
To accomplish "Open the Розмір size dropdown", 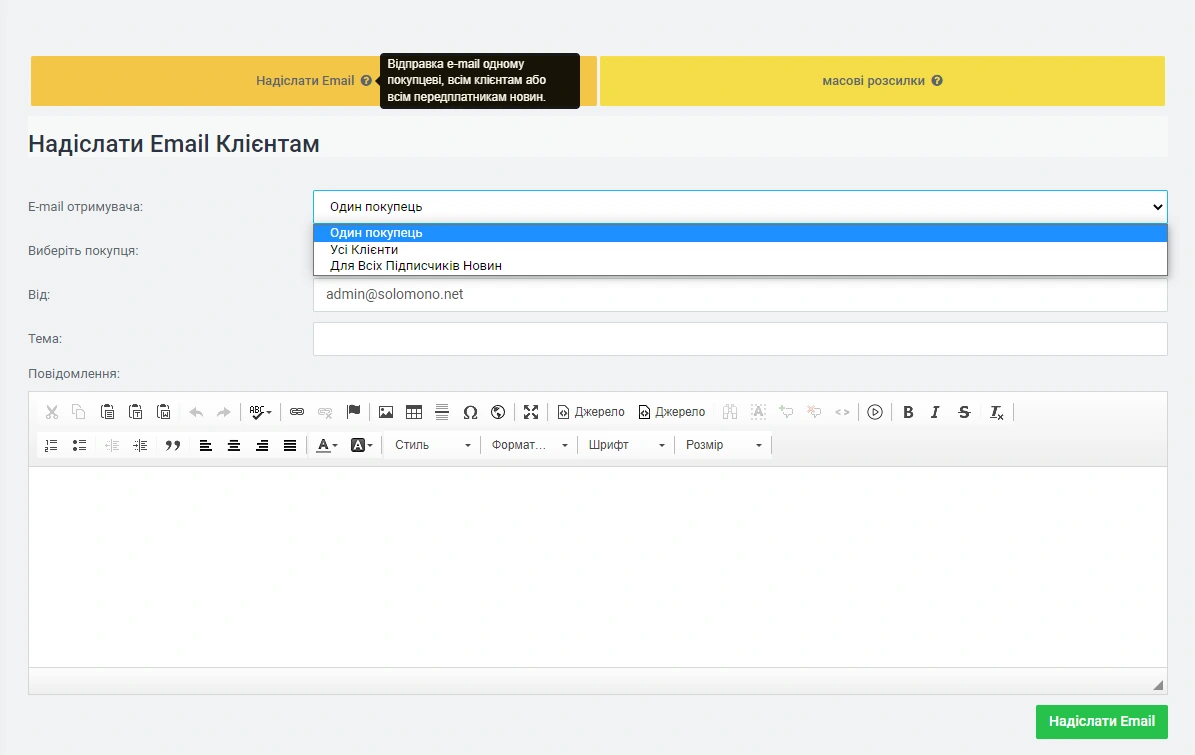I will (723, 445).
